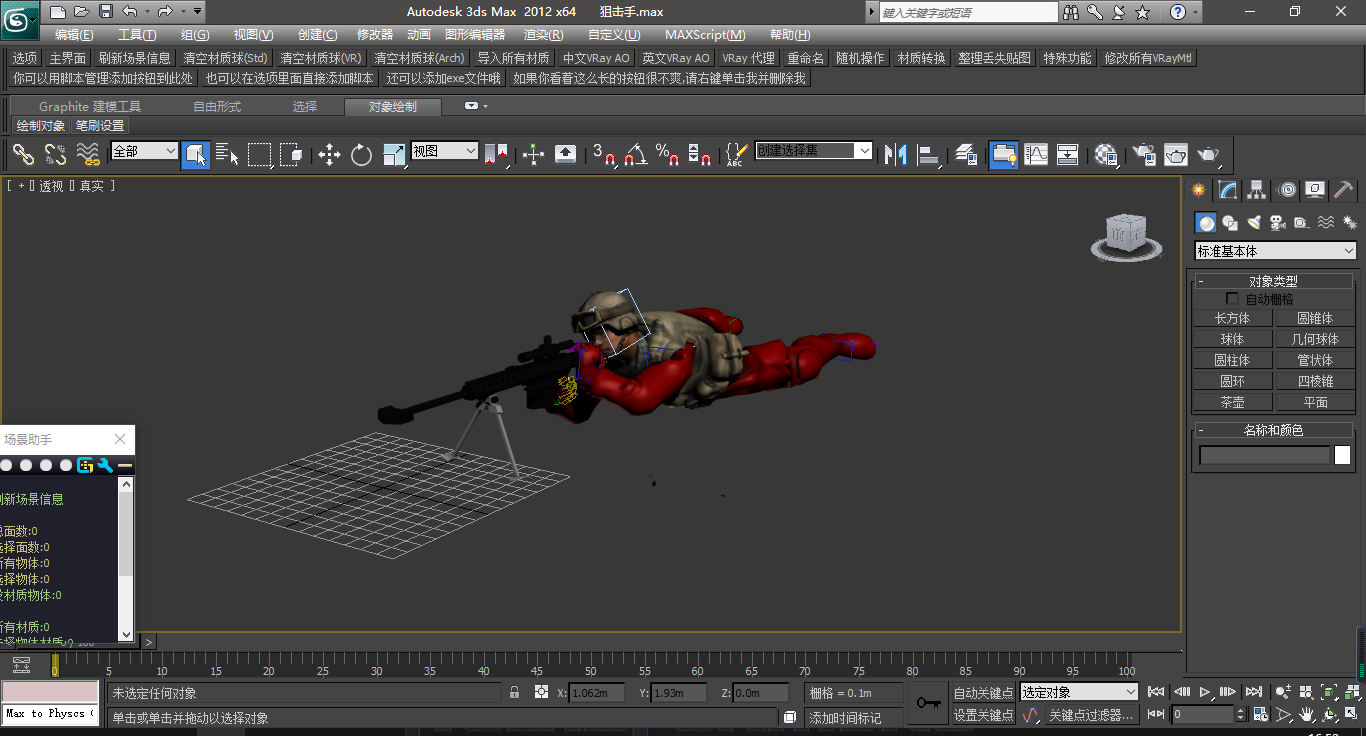Image resolution: width=1366 pixels, height=736 pixels.
Task: Select the Move tool
Action: 329,154
